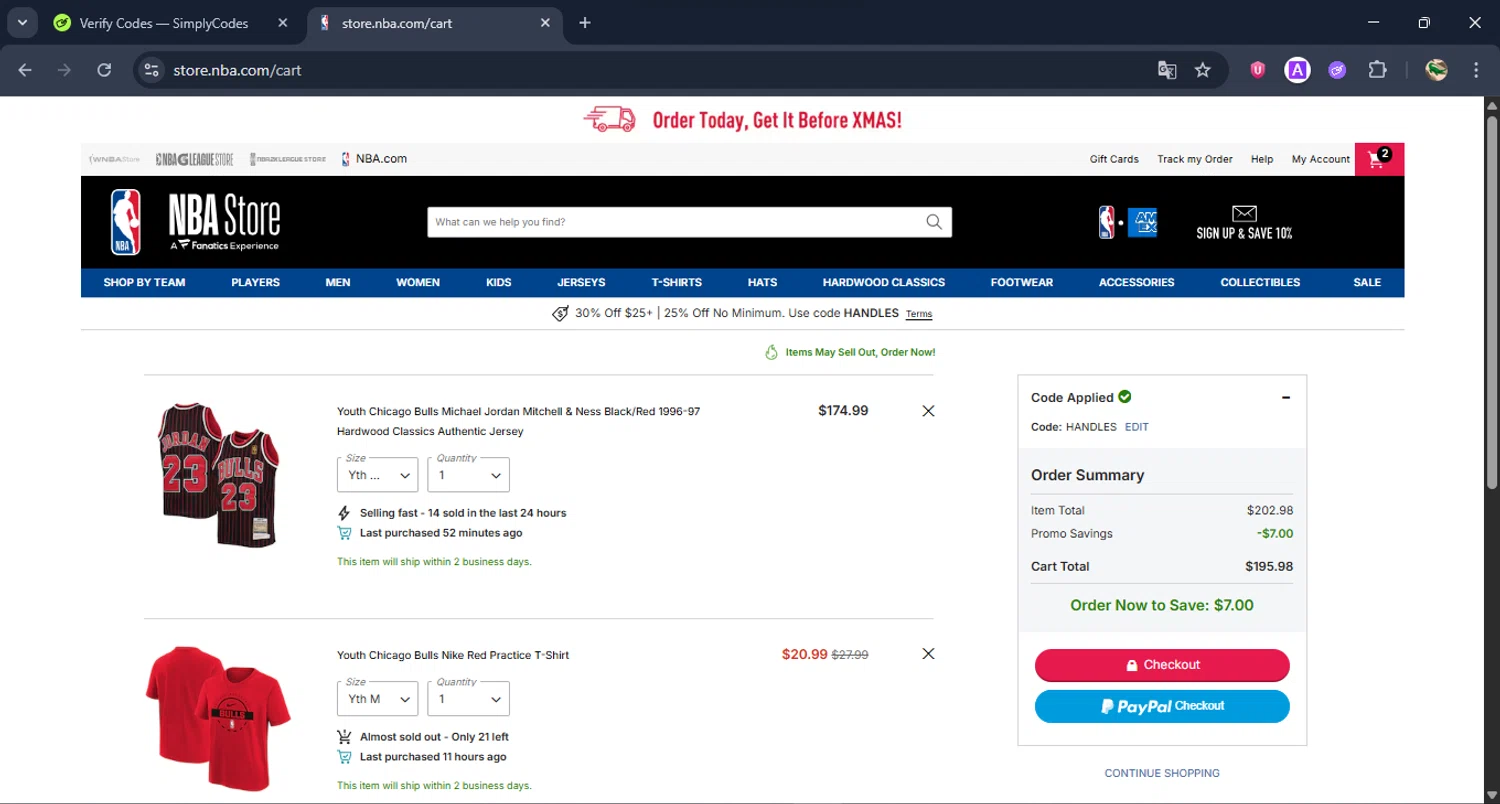The height and width of the screenshot is (804, 1500).
Task: Edit the applied HANDLES promo code
Action: pos(1137,427)
